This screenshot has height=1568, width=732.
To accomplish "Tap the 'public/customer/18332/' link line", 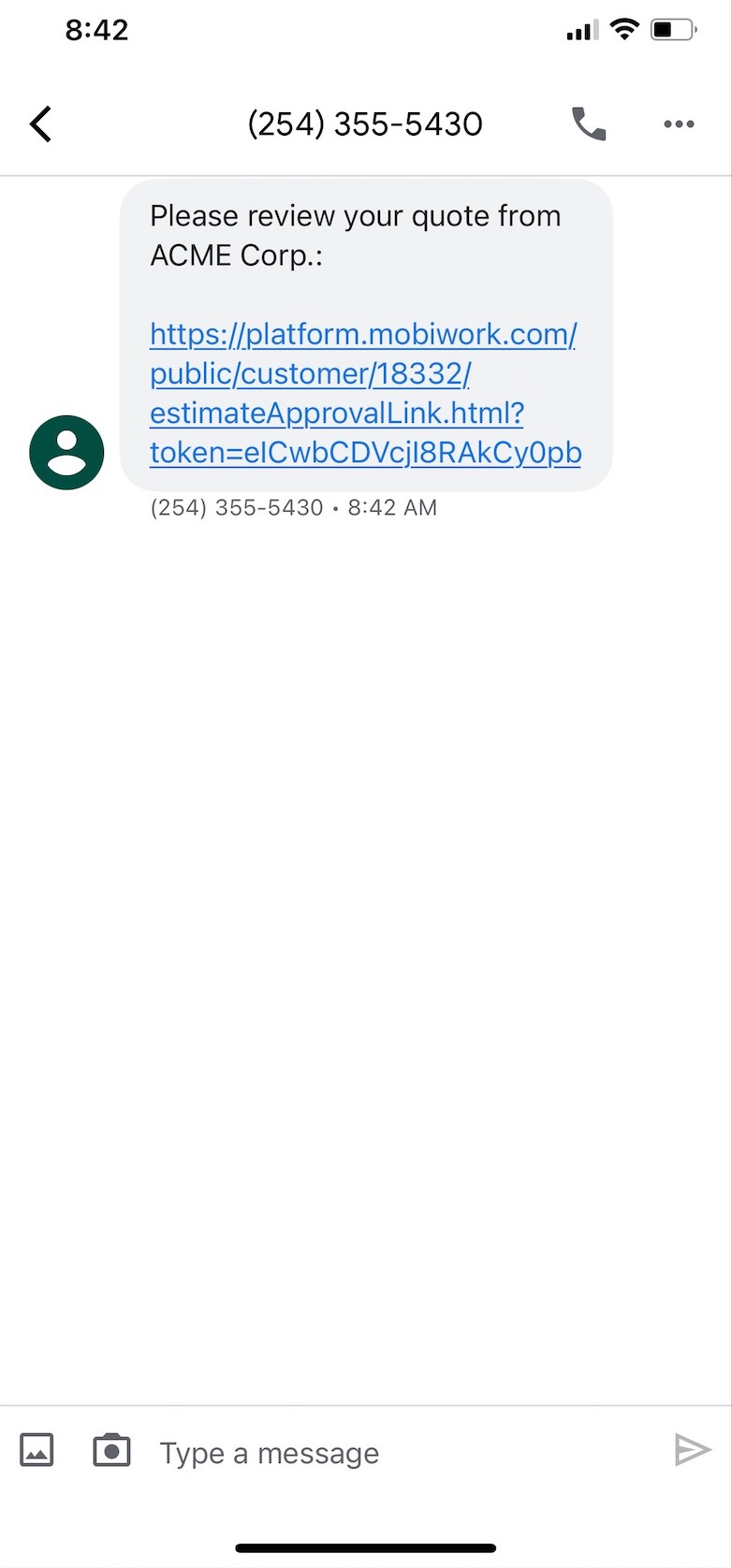I will 310,373.
